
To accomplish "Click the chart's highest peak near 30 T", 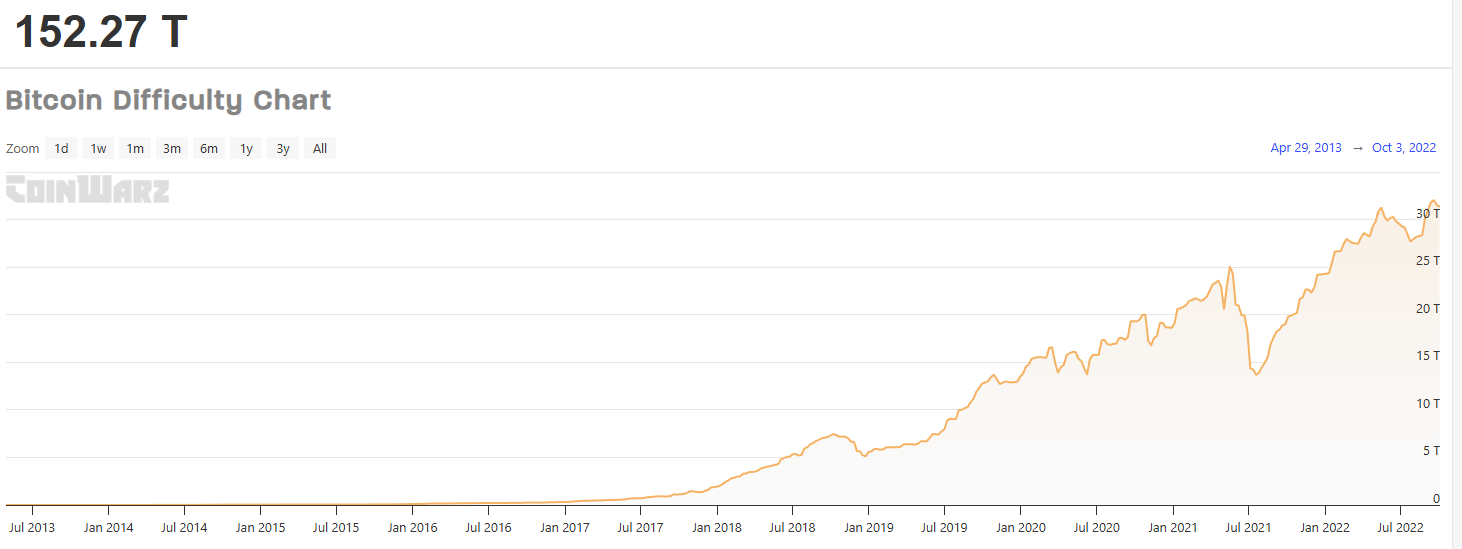I will point(1434,202).
